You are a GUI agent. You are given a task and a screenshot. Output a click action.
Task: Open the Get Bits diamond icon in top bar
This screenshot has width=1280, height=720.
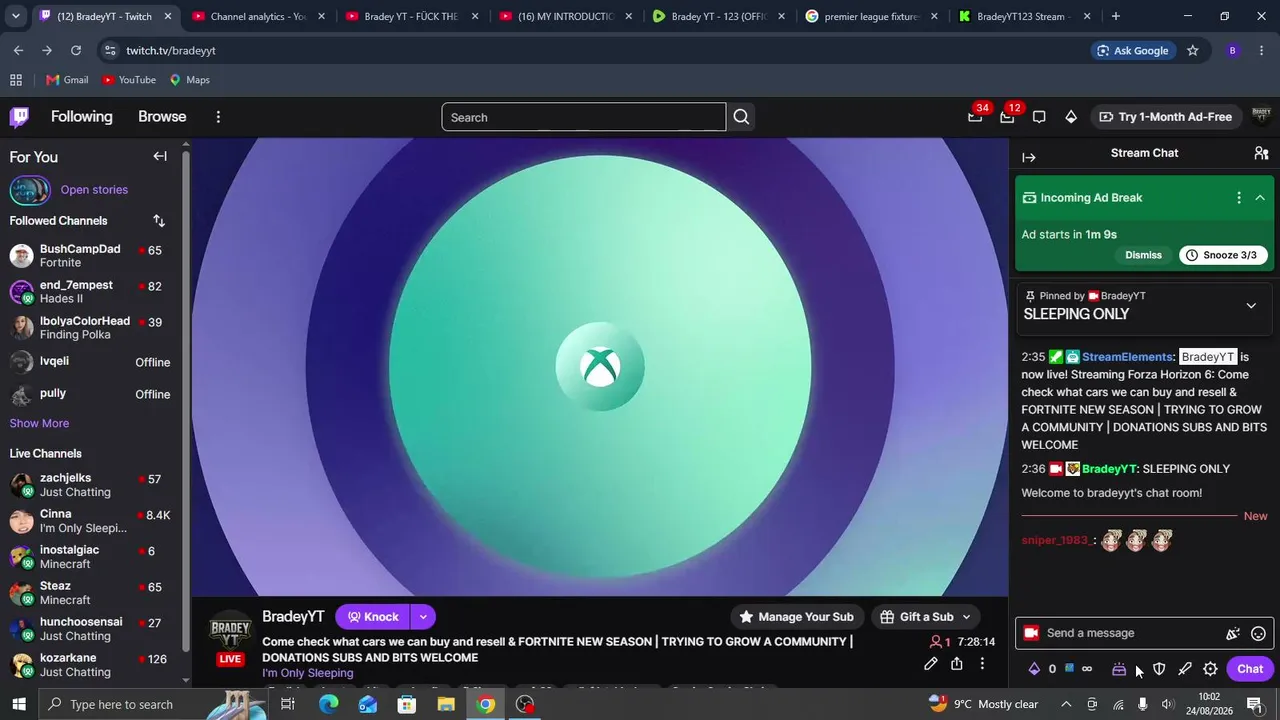pyautogui.click(x=1071, y=117)
